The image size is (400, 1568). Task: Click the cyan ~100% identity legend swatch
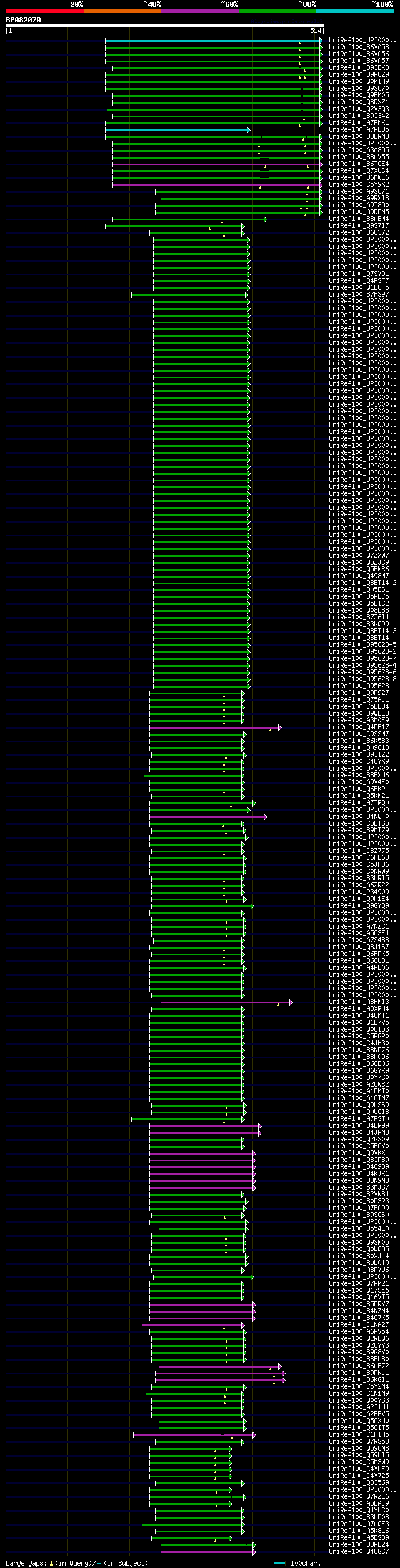355,11
